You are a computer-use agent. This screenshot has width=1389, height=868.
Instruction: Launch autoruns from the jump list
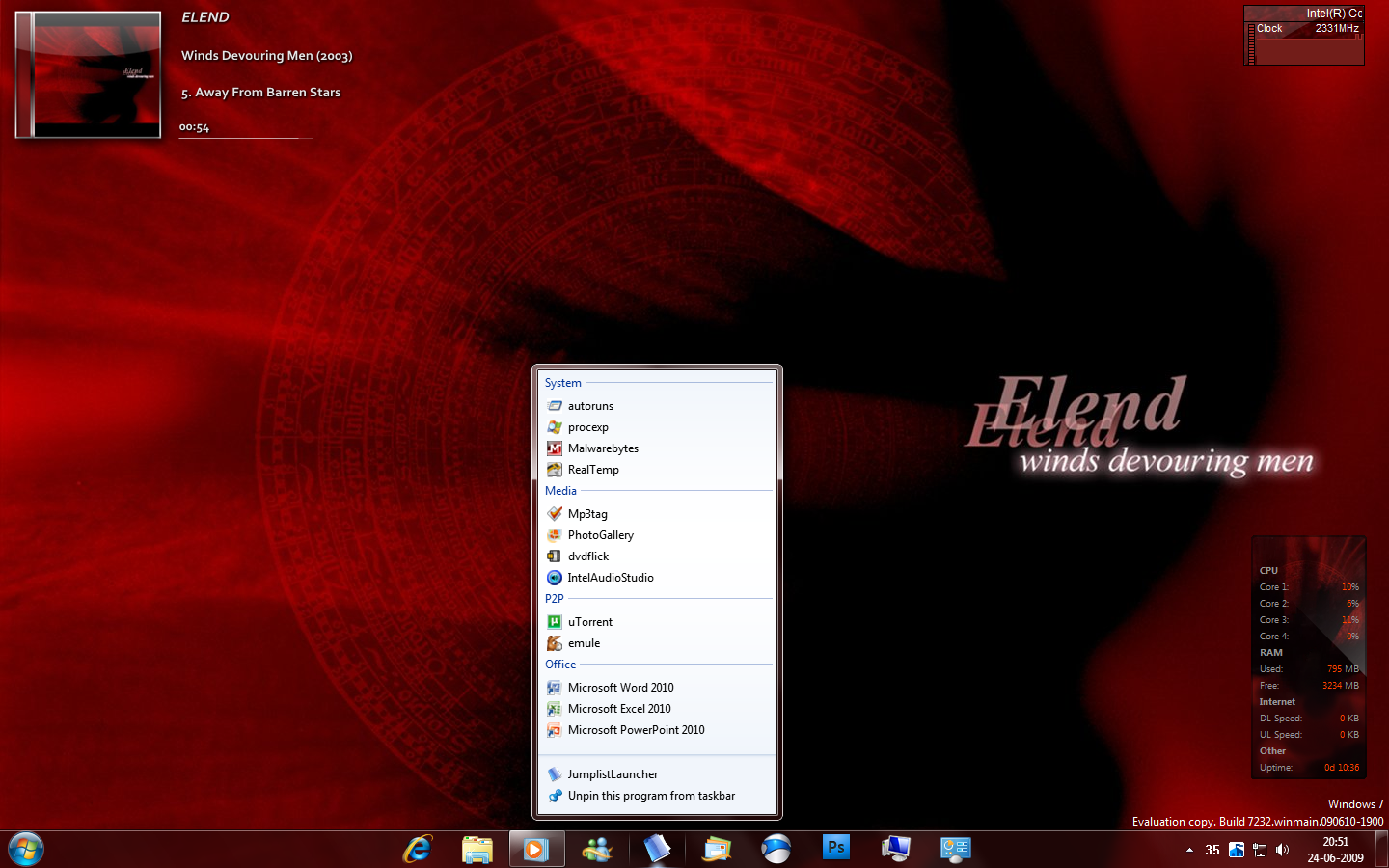590,406
